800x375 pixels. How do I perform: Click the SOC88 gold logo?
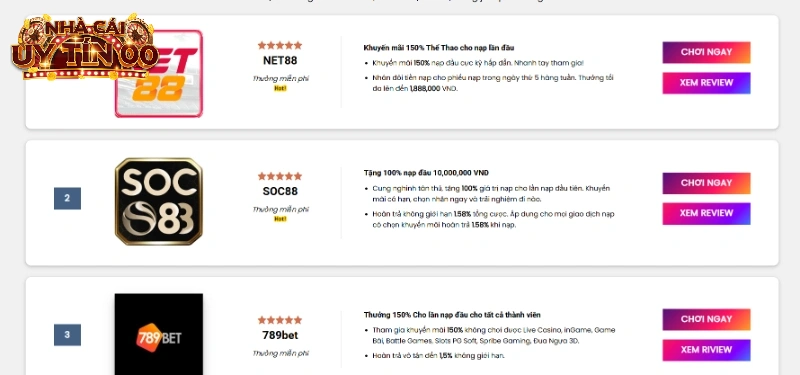click(x=159, y=202)
